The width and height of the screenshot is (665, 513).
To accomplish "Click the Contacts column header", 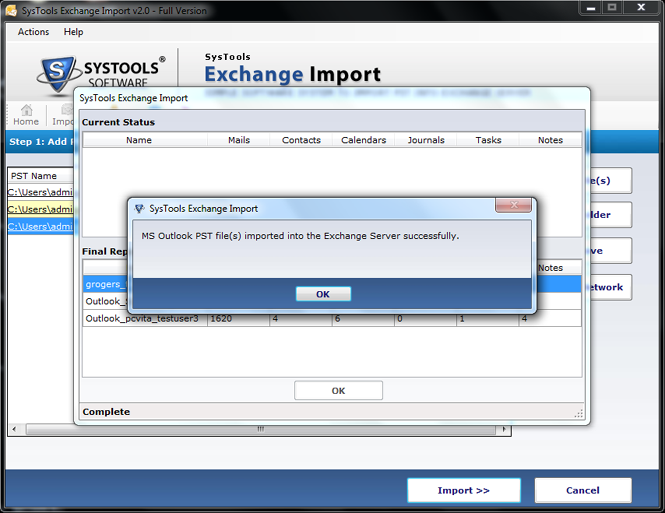I will tap(301, 140).
